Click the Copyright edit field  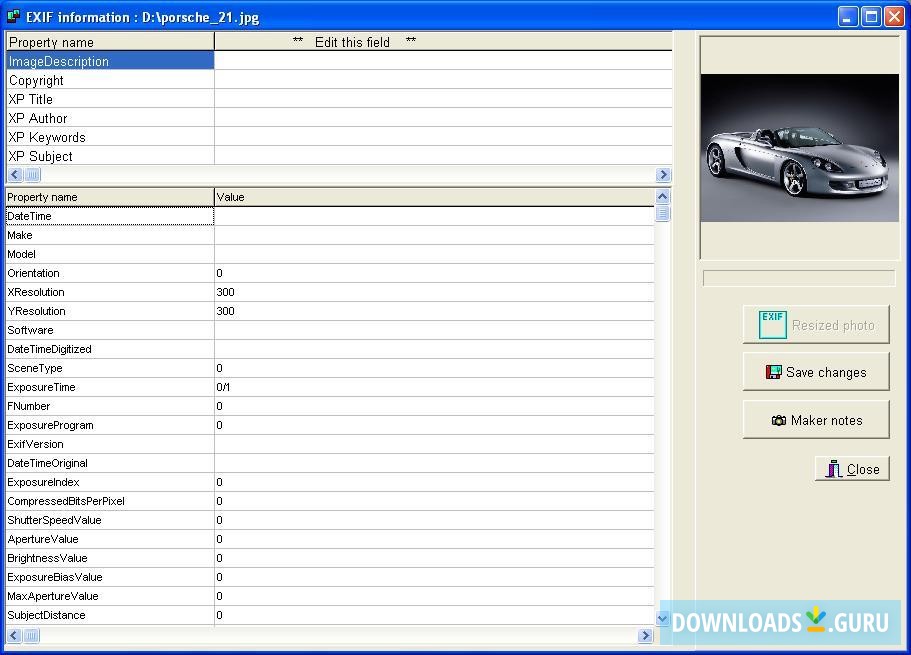pyautogui.click(x=440, y=80)
